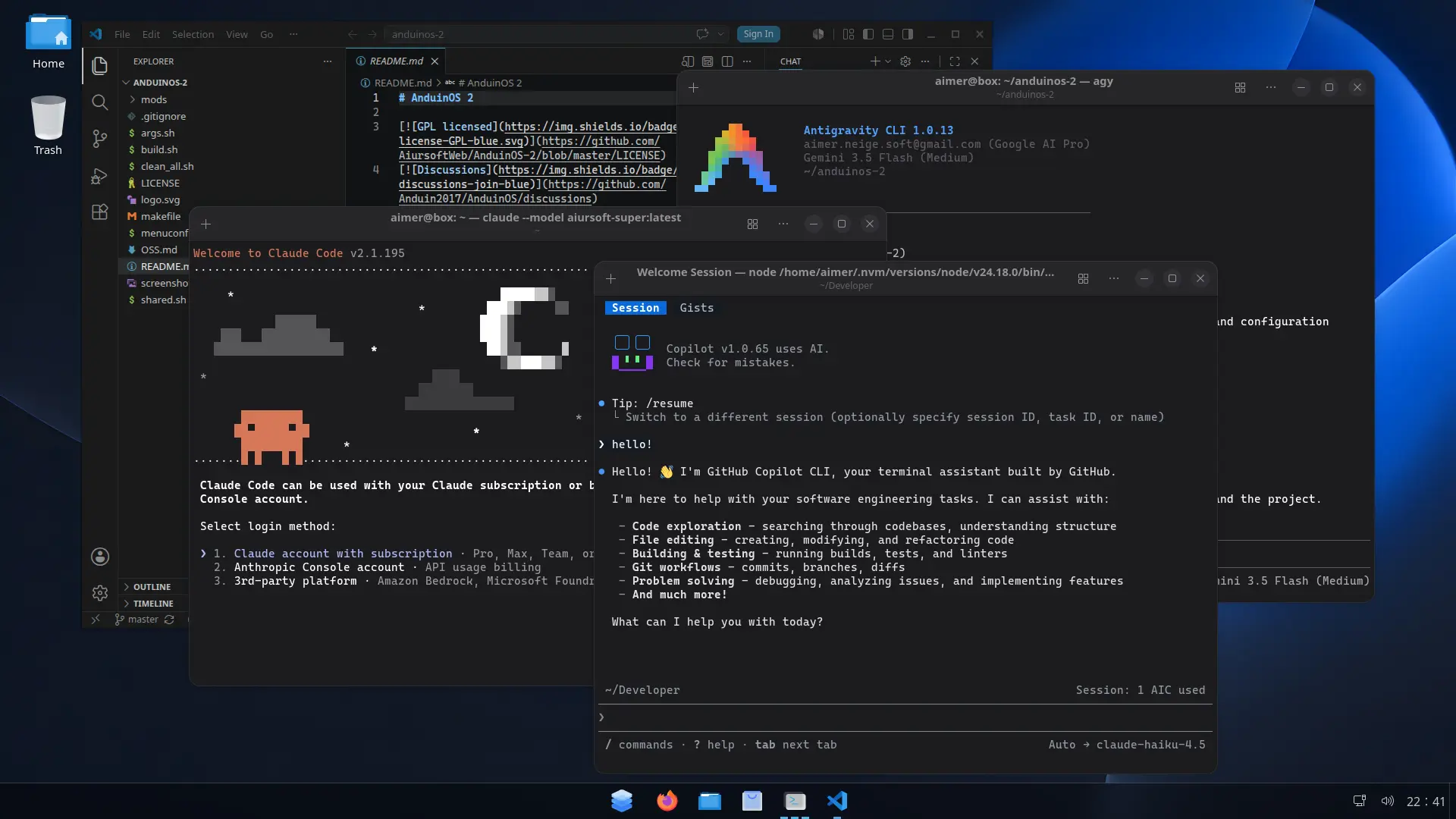The width and height of the screenshot is (1456, 819).
Task: Open the Edit menu in VS Code
Action: pos(151,34)
